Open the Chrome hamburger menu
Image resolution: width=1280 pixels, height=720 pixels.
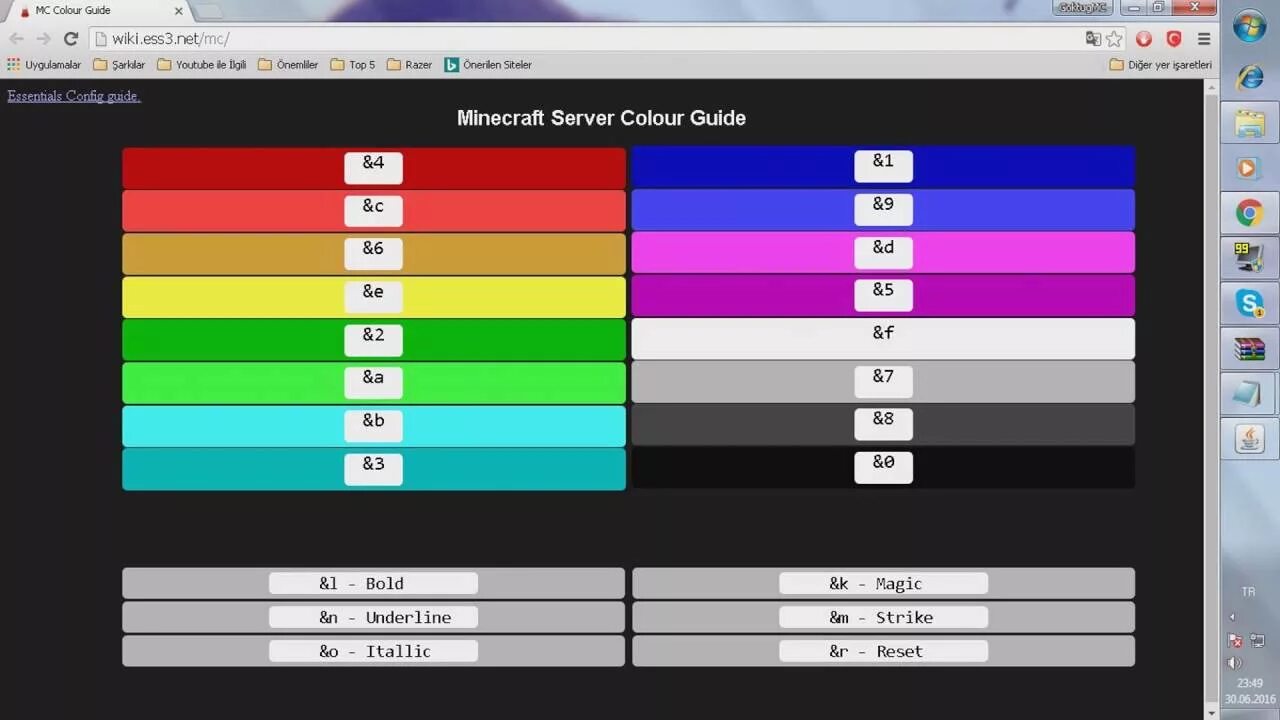pyautogui.click(x=1204, y=39)
